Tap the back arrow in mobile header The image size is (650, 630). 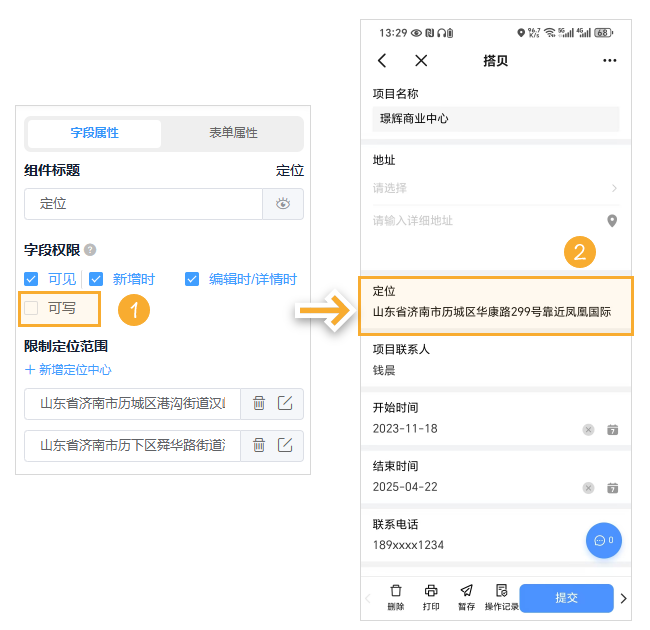[x=382, y=61]
